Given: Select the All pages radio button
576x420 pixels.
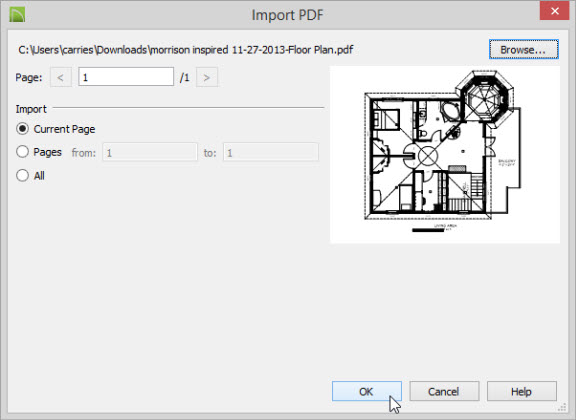Looking at the screenshot, I should [x=22, y=175].
